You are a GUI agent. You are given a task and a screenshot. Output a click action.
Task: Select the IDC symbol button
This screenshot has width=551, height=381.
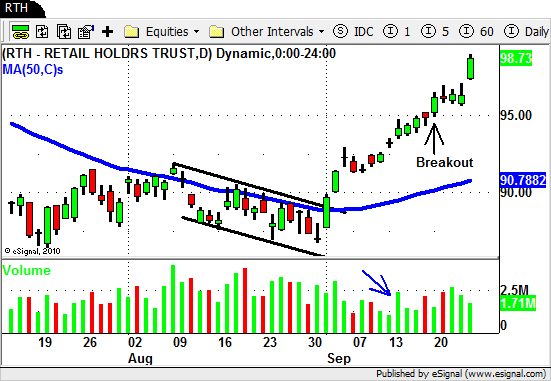click(353, 32)
